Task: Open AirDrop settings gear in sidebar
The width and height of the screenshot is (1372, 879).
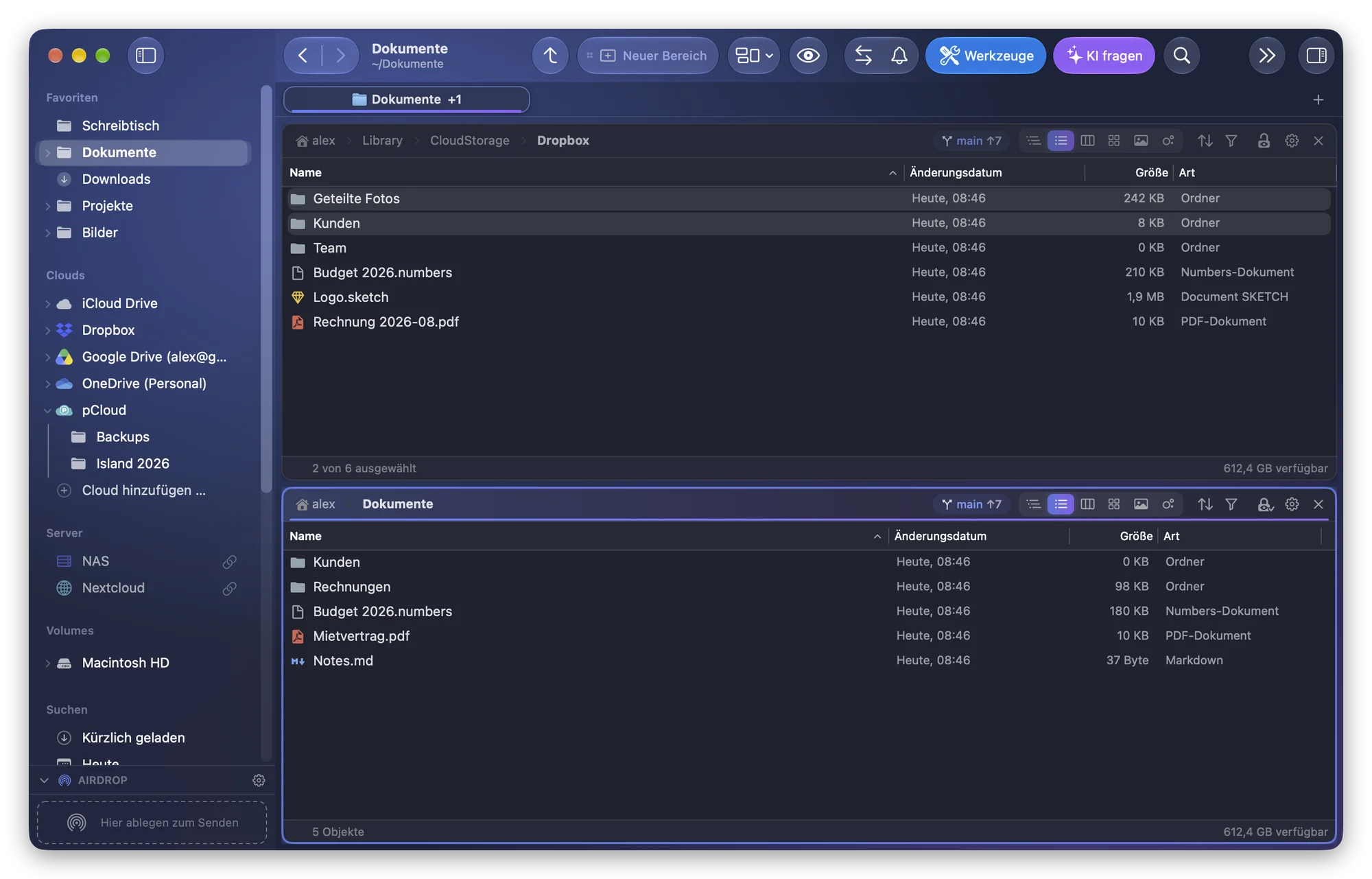Action: pos(259,780)
